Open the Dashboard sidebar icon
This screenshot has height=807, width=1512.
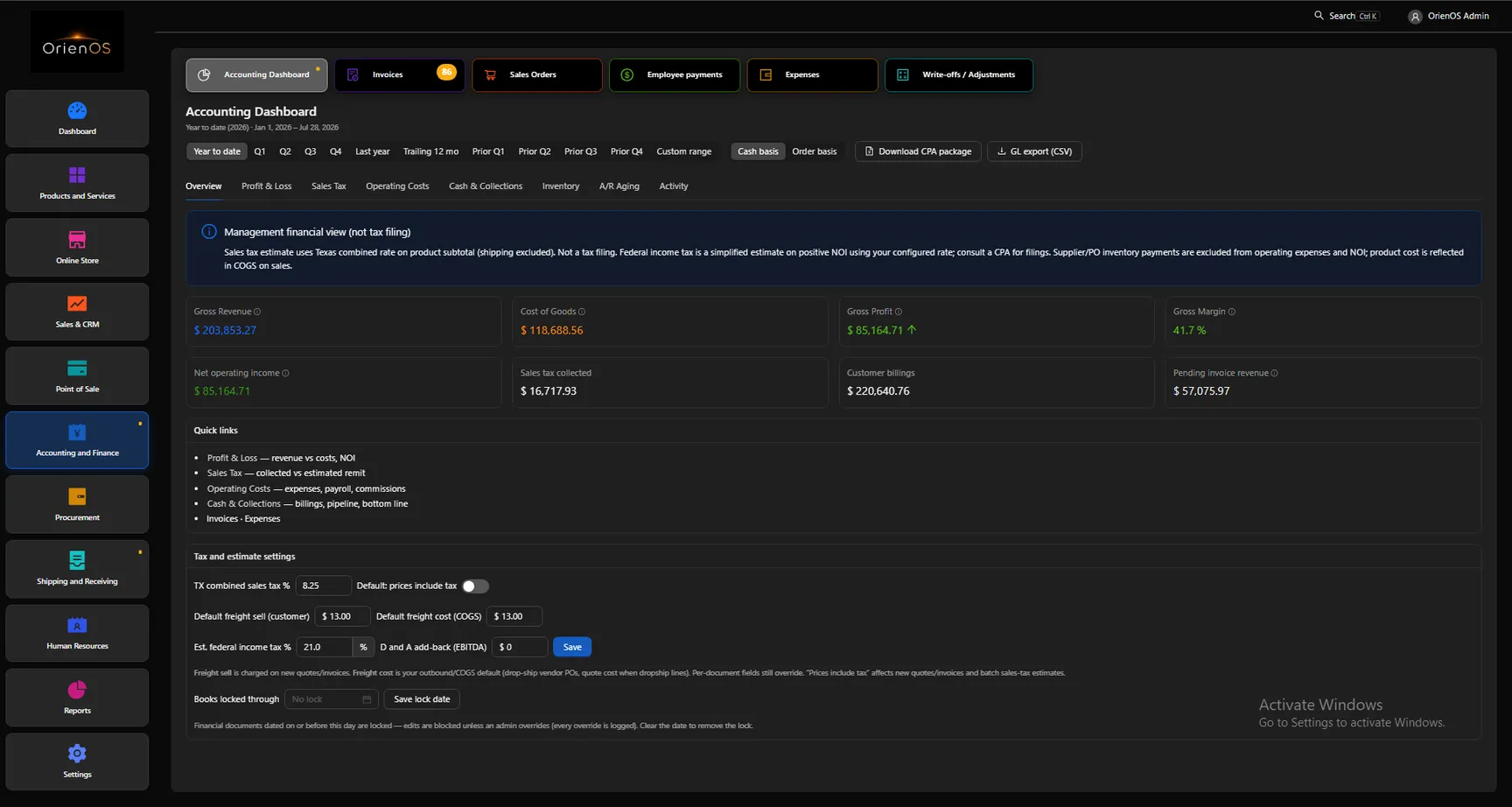click(x=77, y=111)
